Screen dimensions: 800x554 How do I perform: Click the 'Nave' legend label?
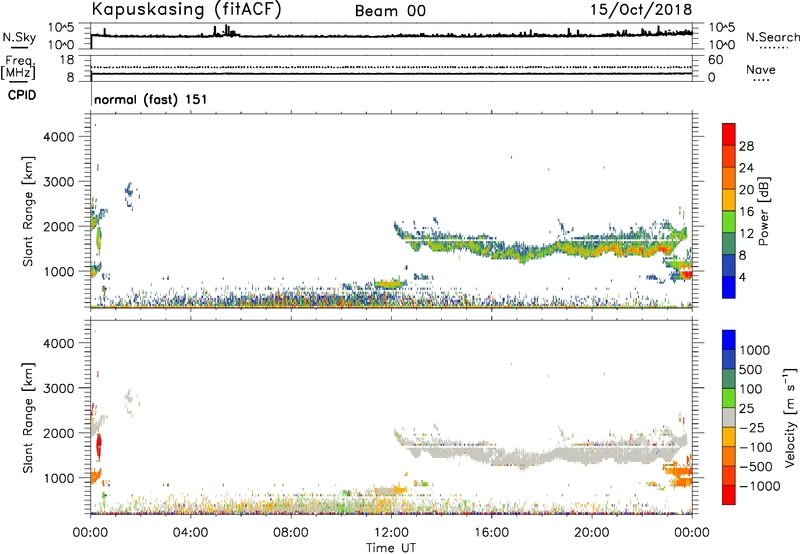(760, 70)
